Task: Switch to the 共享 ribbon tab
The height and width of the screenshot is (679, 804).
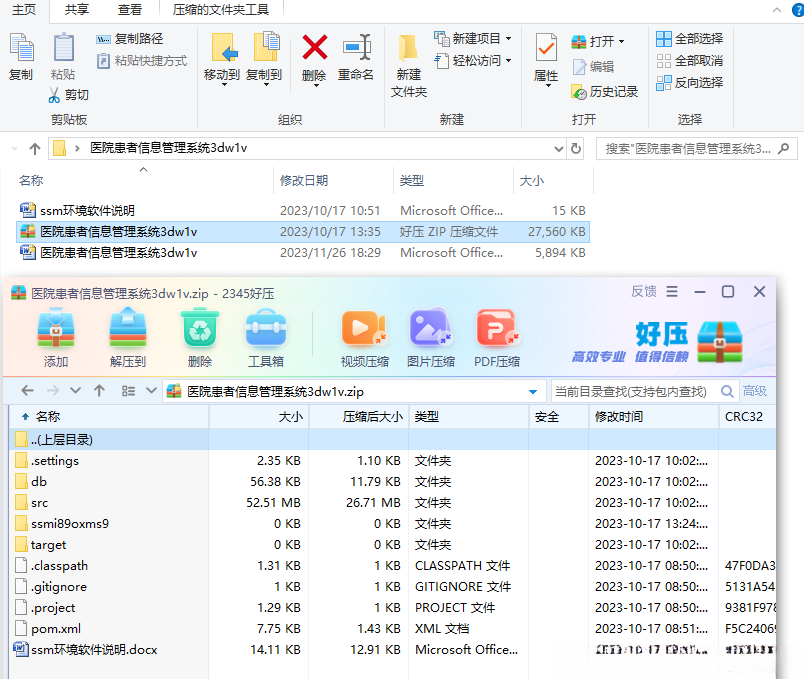Action: coord(76,10)
